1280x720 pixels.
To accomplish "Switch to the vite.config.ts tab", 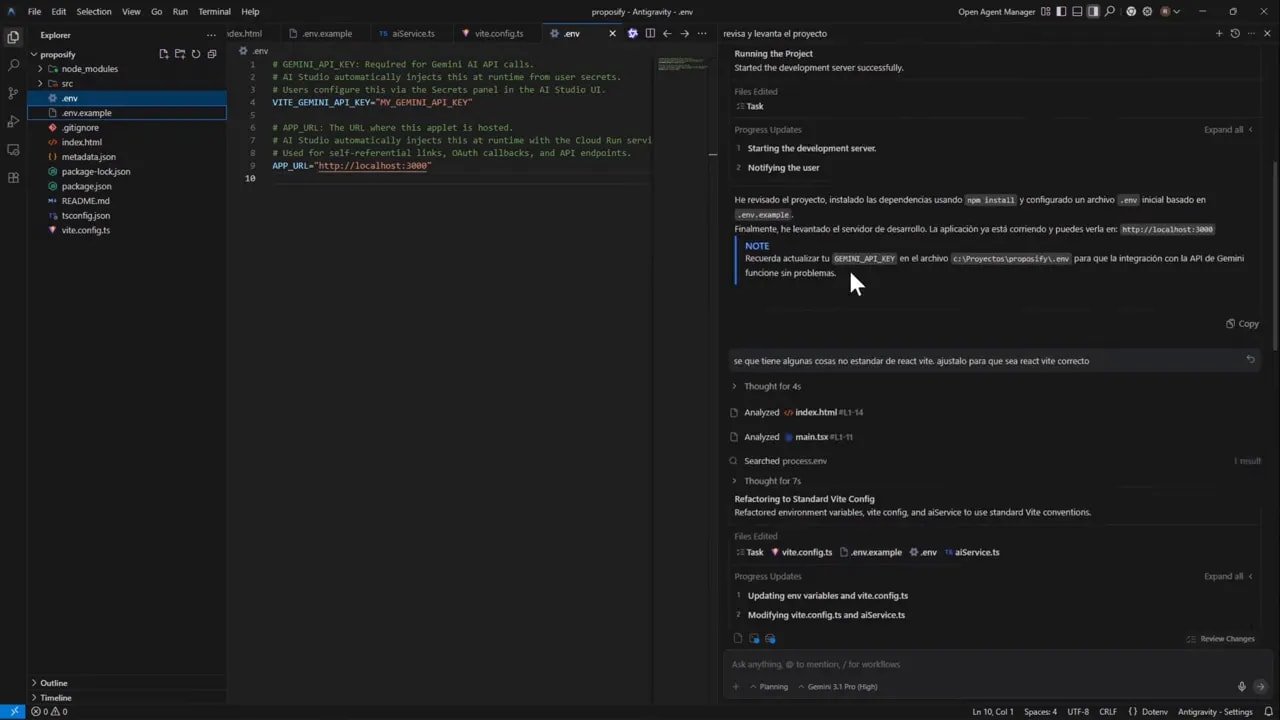I will tap(498, 33).
